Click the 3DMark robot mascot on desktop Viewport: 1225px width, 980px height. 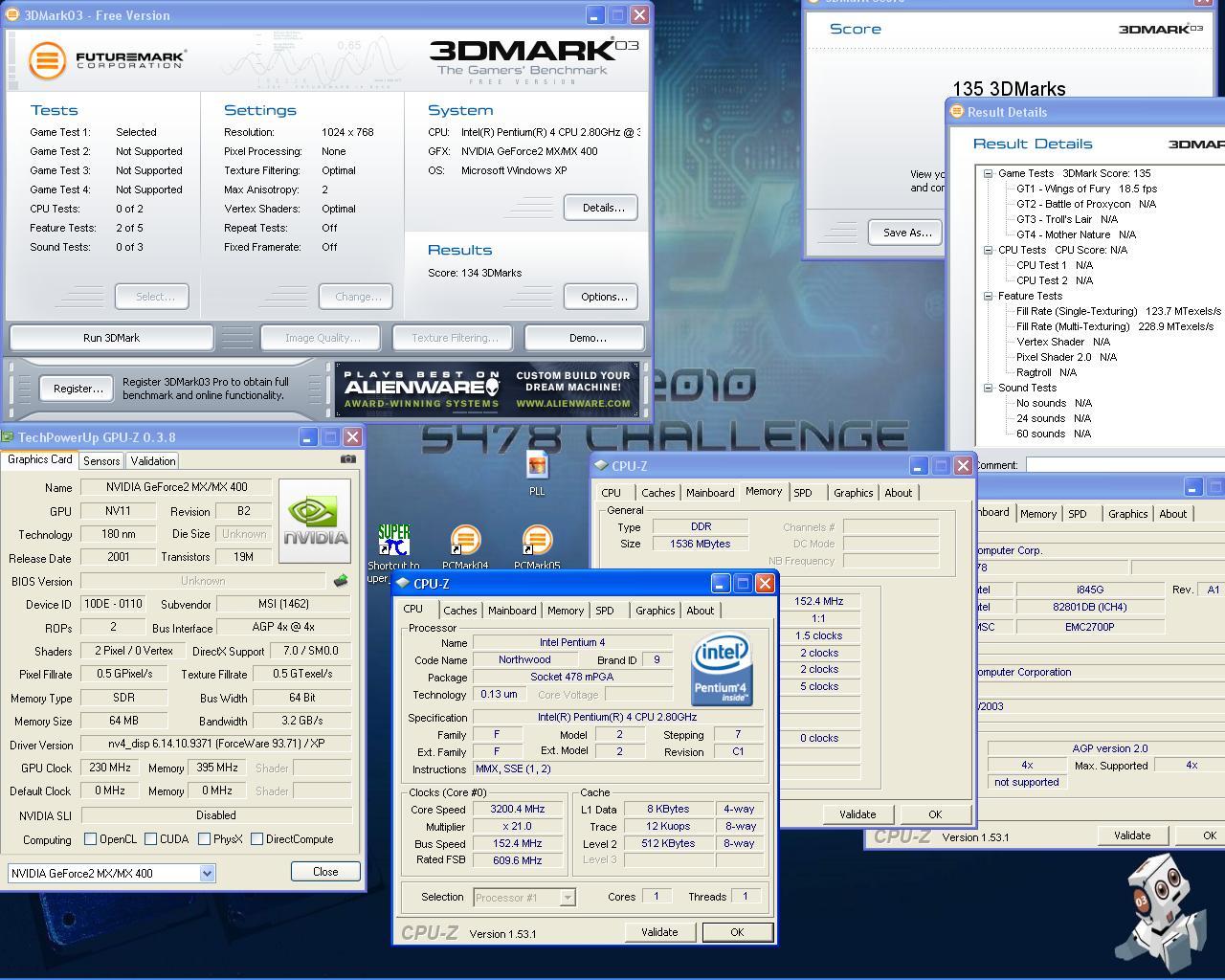(1161, 912)
